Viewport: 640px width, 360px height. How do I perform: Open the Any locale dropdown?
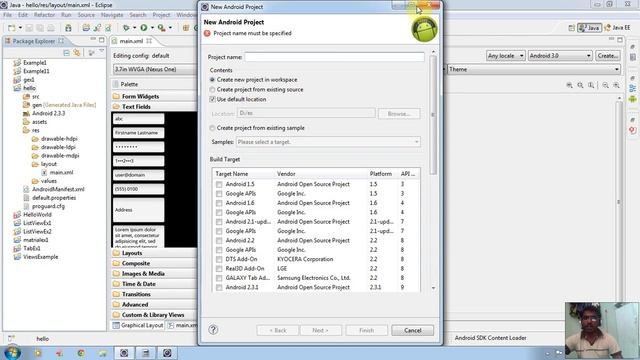(505, 56)
